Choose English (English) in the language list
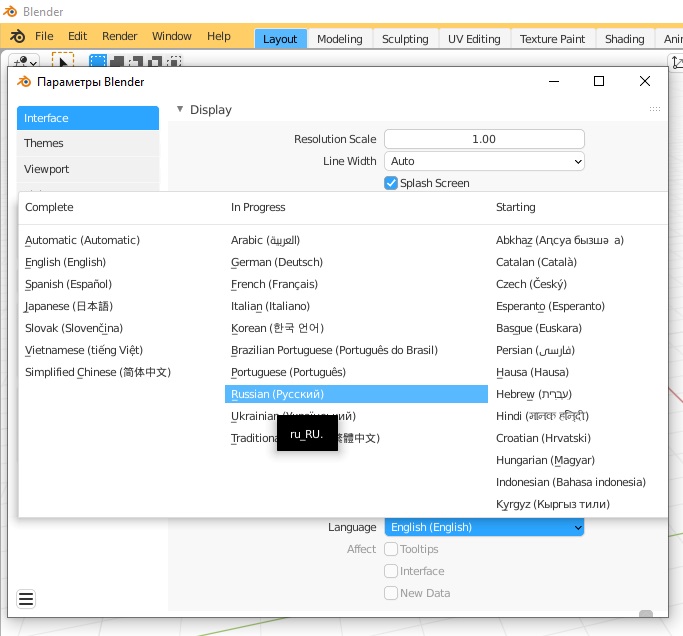Viewport: 683px width, 636px height. [x=65, y=262]
